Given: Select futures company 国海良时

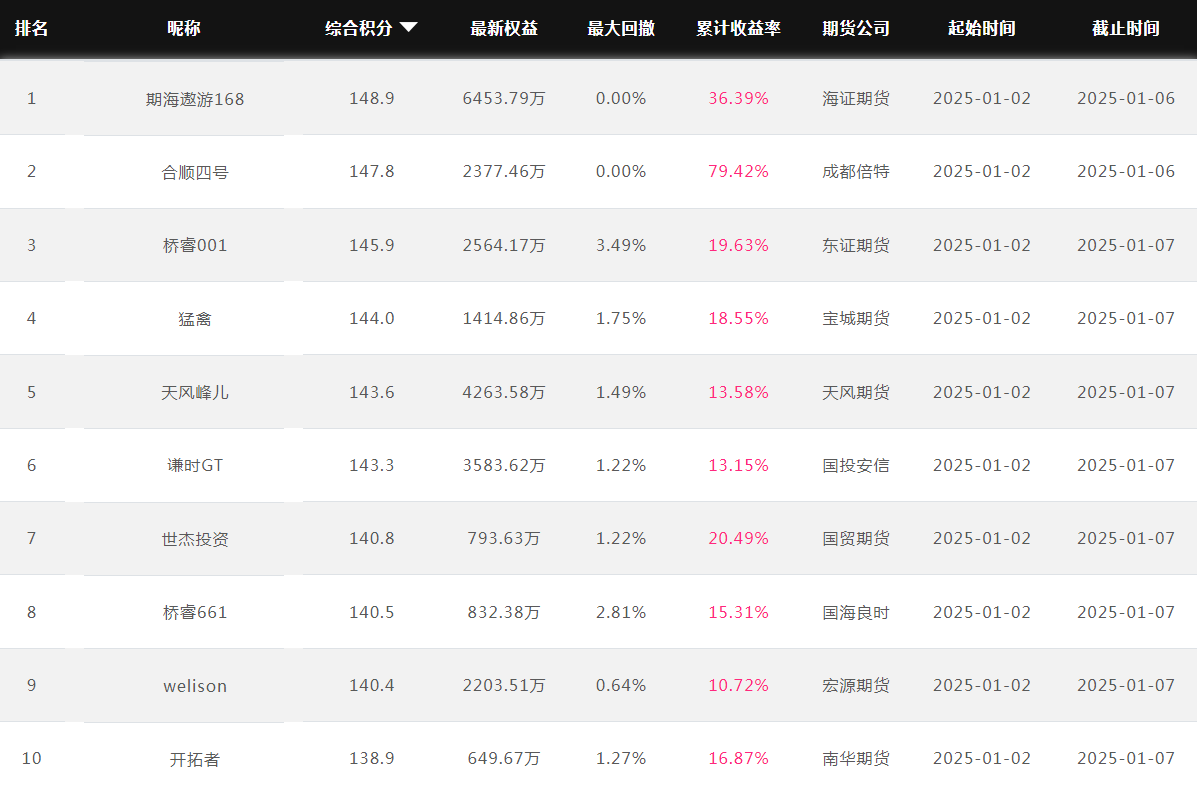Looking at the screenshot, I should click(x=856, y=612).
